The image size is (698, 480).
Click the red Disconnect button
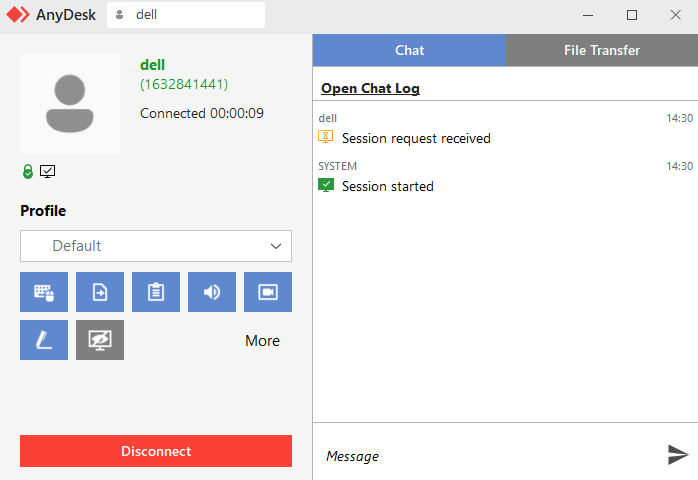(156, 451)
